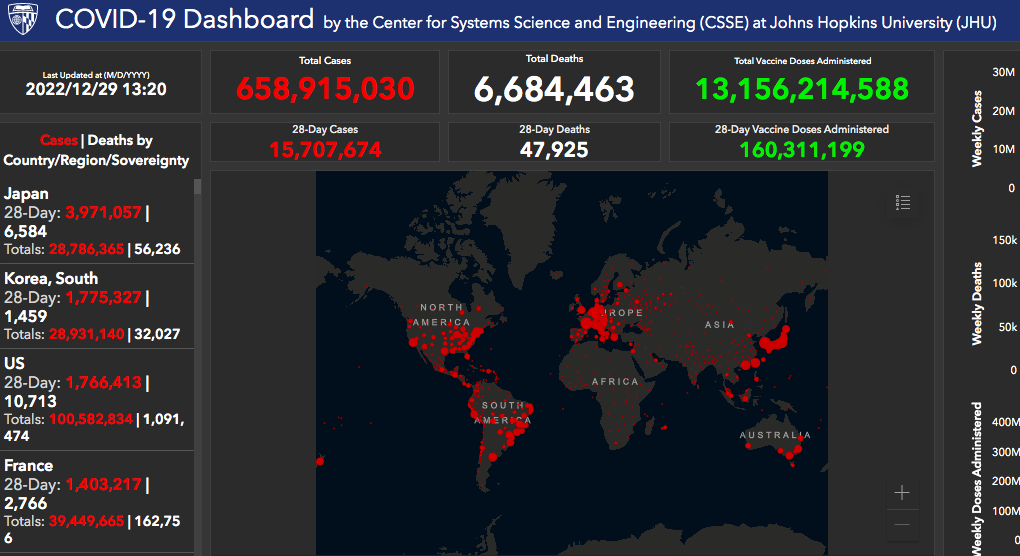The image size is (1020, 556).
Task: Select Korea, South in the country list
Action: [96, 306]
